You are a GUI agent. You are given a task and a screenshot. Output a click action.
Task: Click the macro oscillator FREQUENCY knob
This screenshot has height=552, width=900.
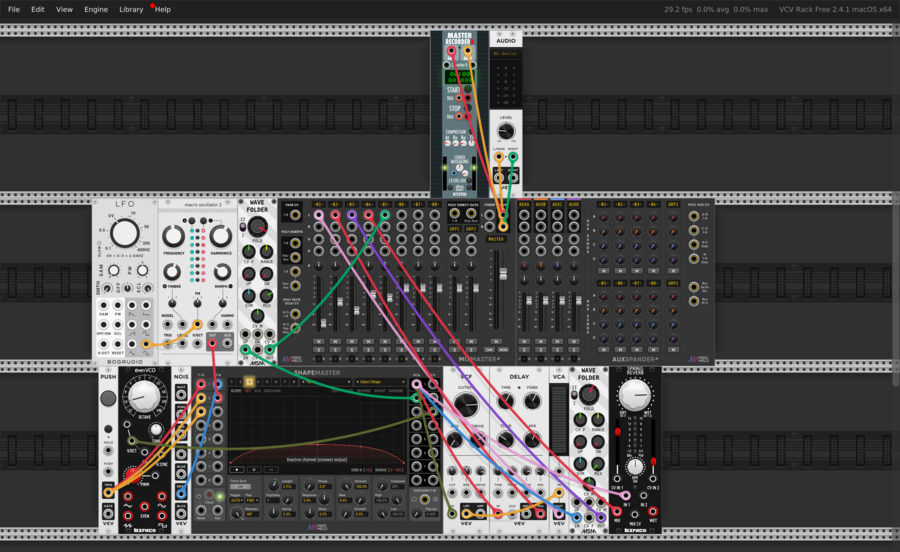[175, 237]
